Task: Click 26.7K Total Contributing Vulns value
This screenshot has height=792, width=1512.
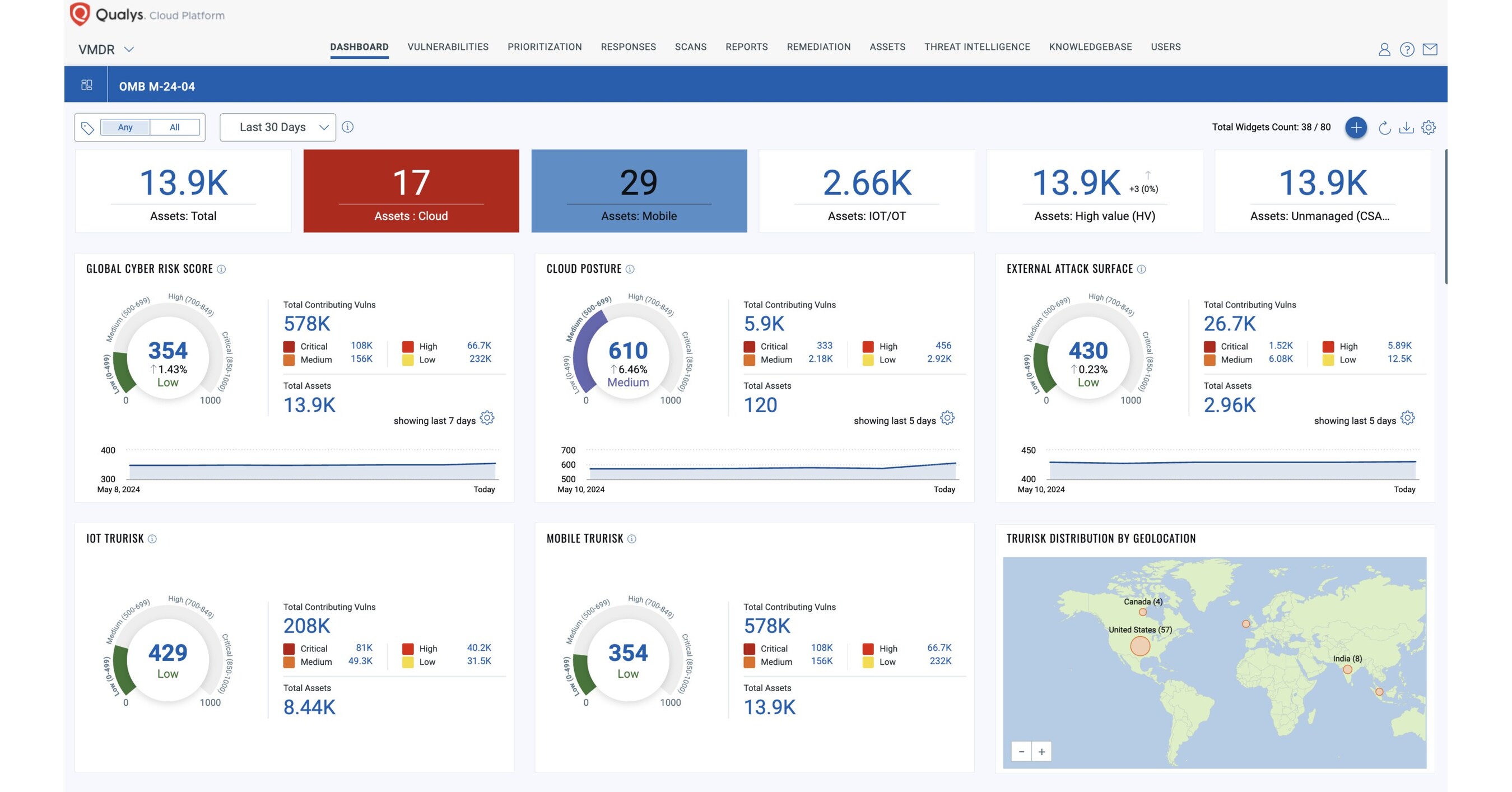Action: point(1230,324)
